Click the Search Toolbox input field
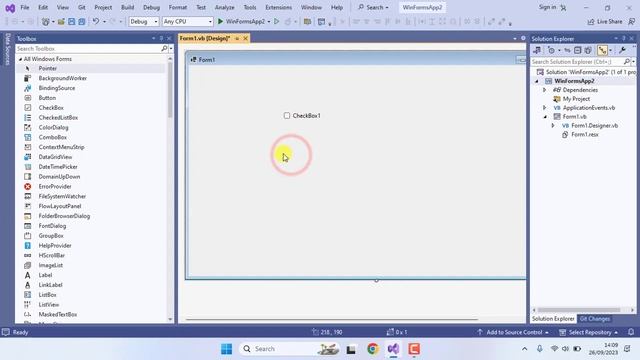Image resolution: width=640 pixels, height=360 pixels. 89,49
